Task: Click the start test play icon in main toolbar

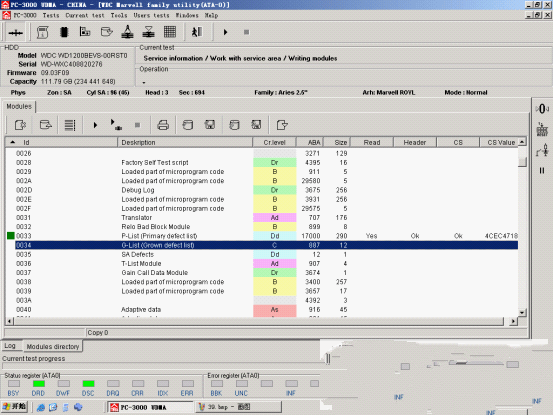Action: coord(225,32)
